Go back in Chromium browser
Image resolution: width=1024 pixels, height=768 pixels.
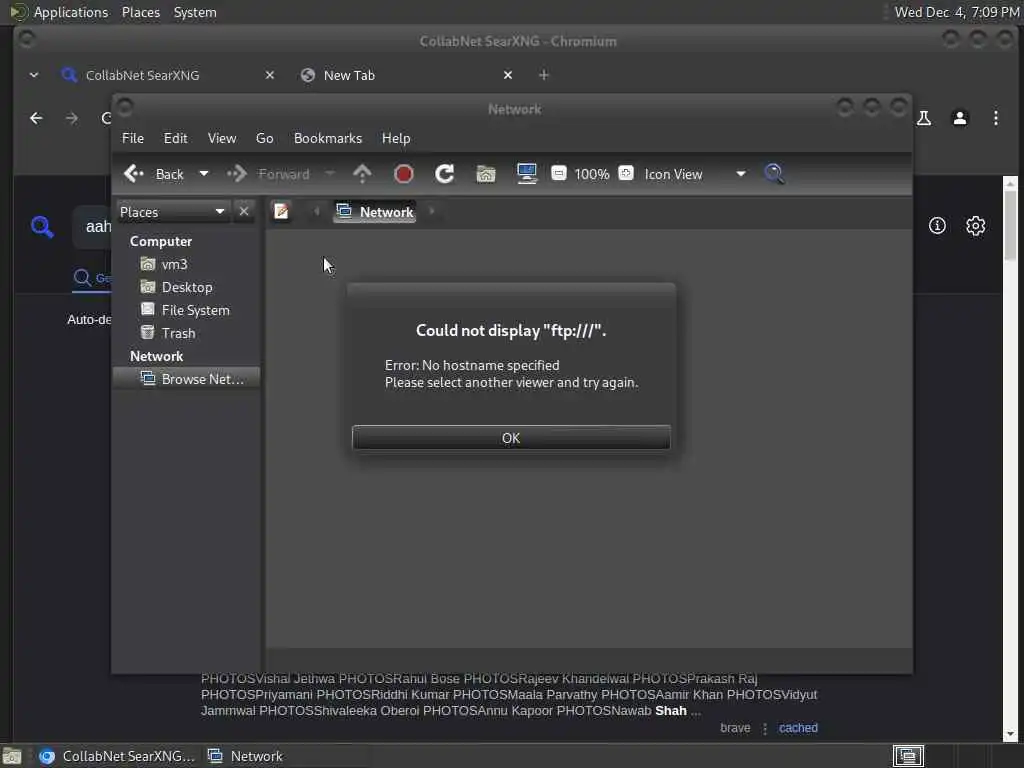pos(37,118)
